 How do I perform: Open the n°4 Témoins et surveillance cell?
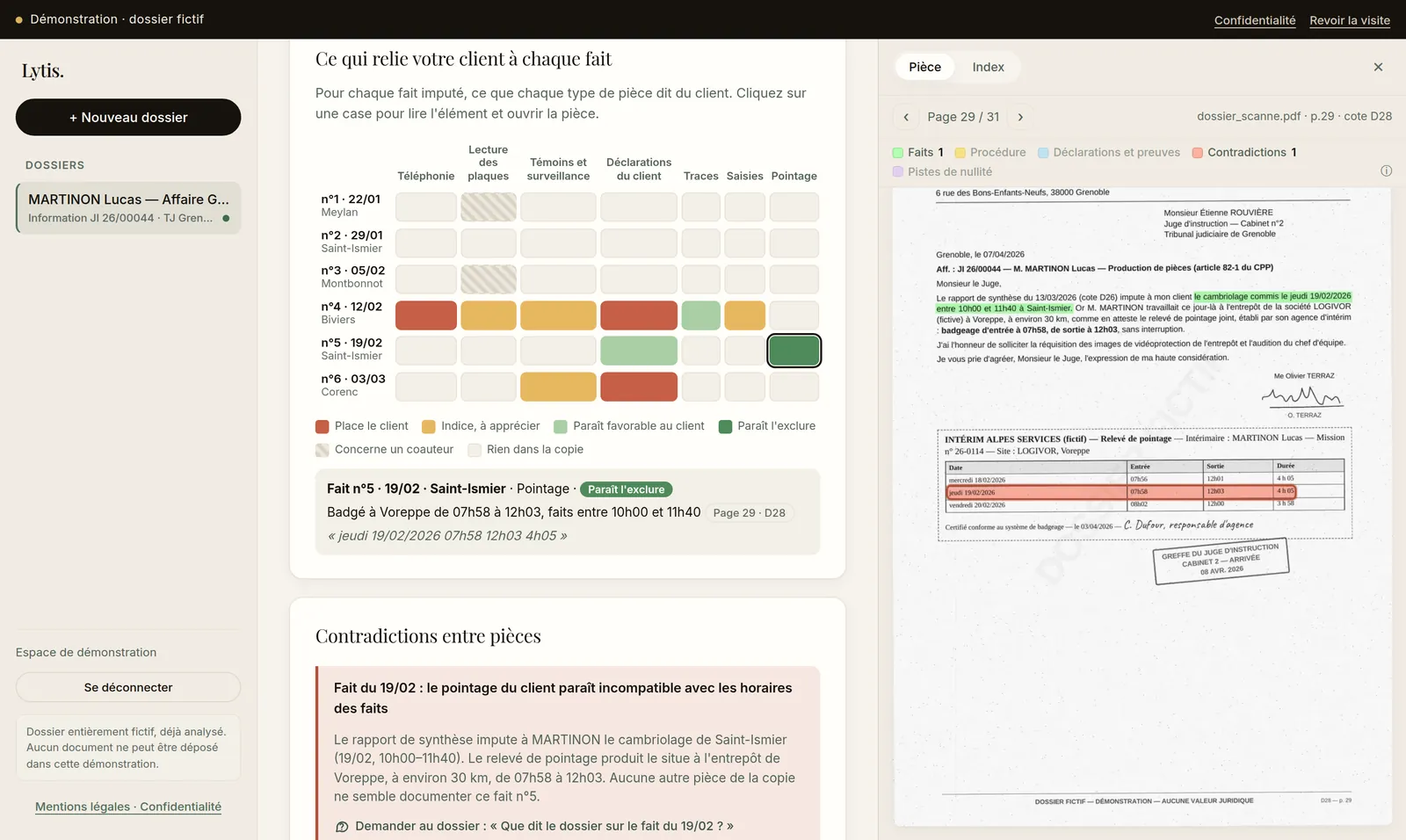[558, 315]
